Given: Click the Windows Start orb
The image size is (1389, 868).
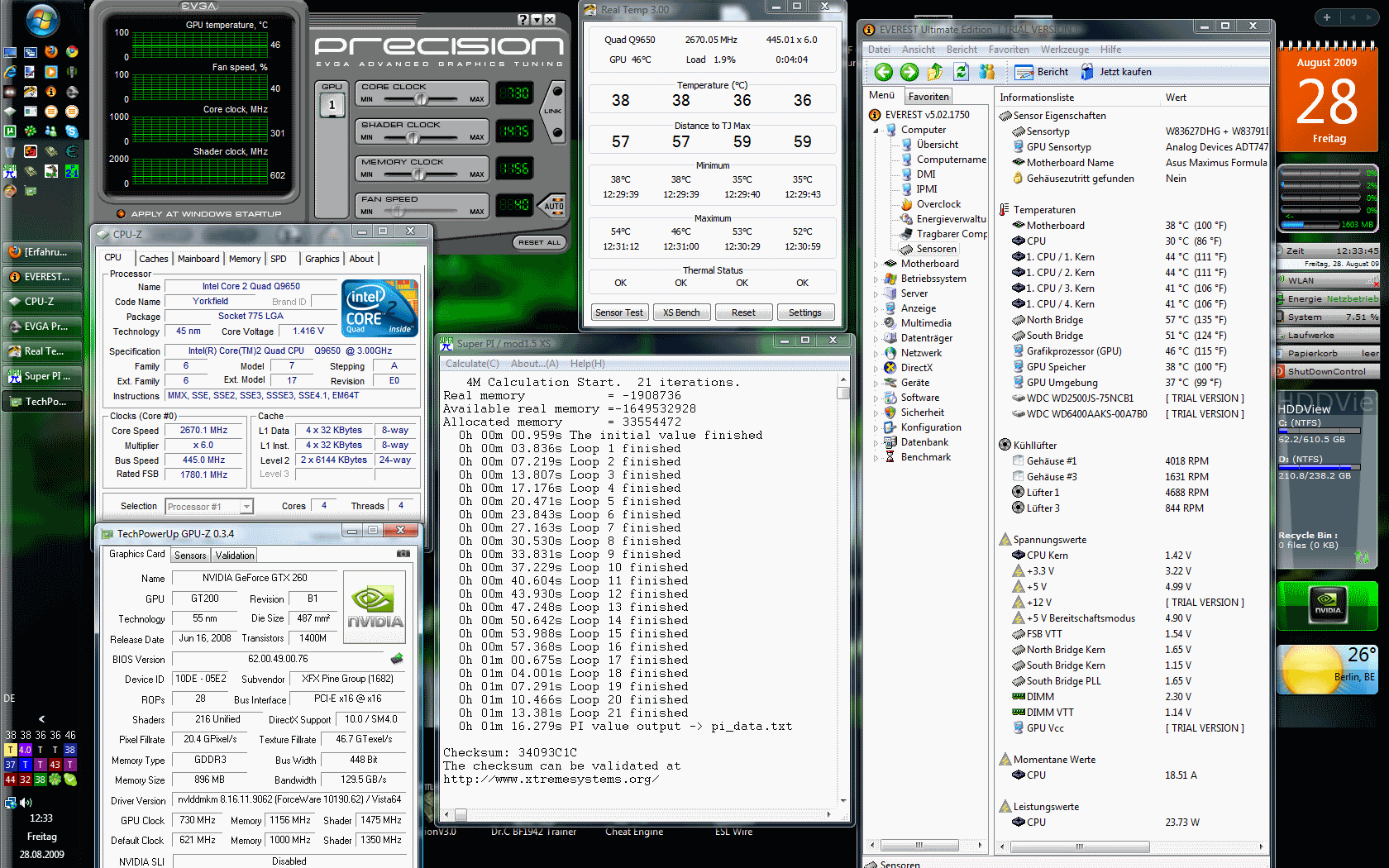Looking at the screenshot, I should (x=41, y=21).
